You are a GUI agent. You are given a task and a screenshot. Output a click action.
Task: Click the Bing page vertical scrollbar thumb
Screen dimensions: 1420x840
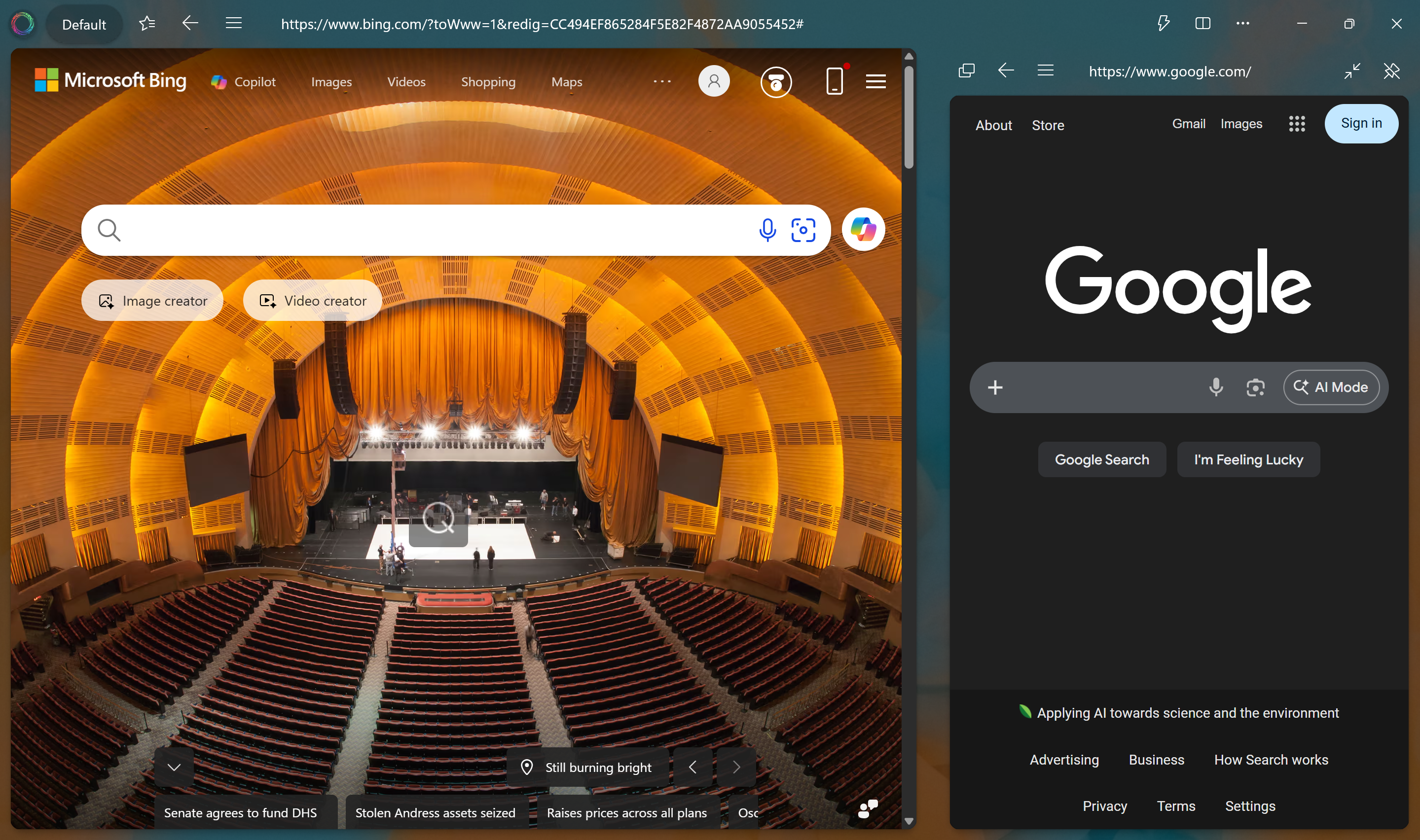tap(909, 117)
